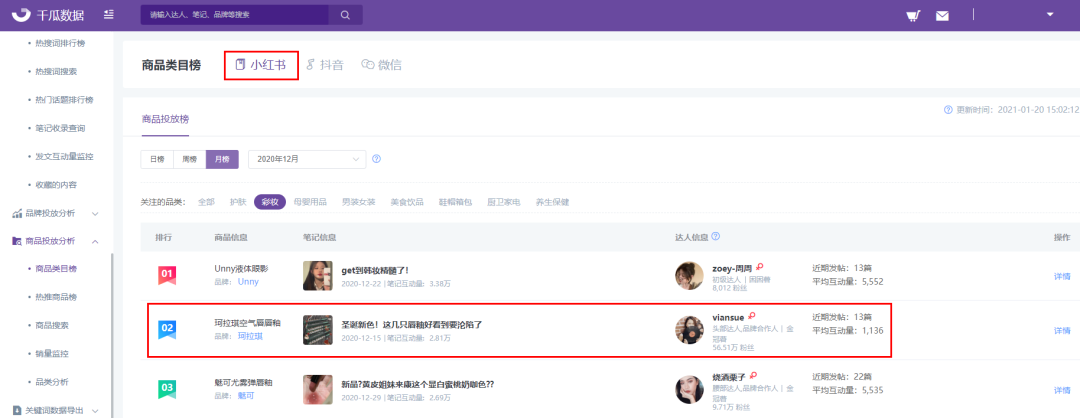Click the magnifier search button
The height and width of the screenshot is (418, 1080).
pos(345,14)
